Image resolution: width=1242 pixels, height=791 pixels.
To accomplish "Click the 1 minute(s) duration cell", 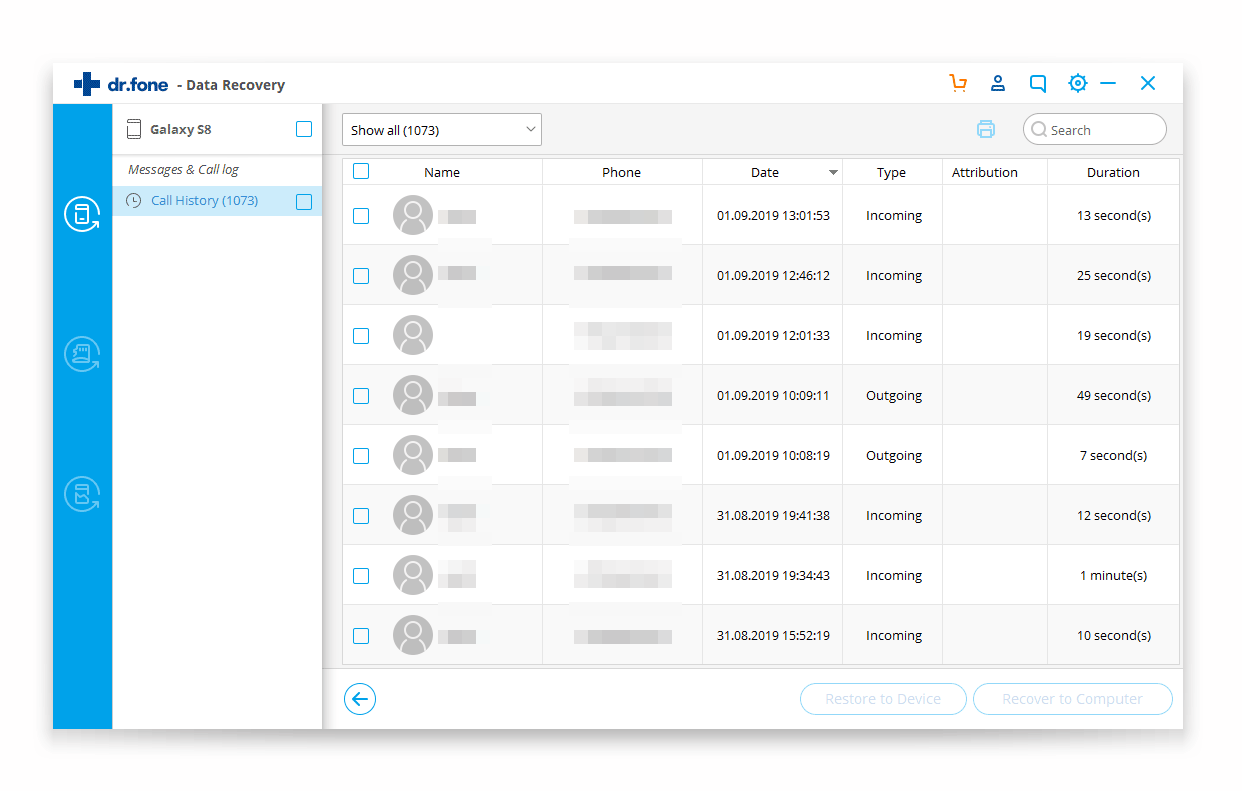I will [1114, 575].
